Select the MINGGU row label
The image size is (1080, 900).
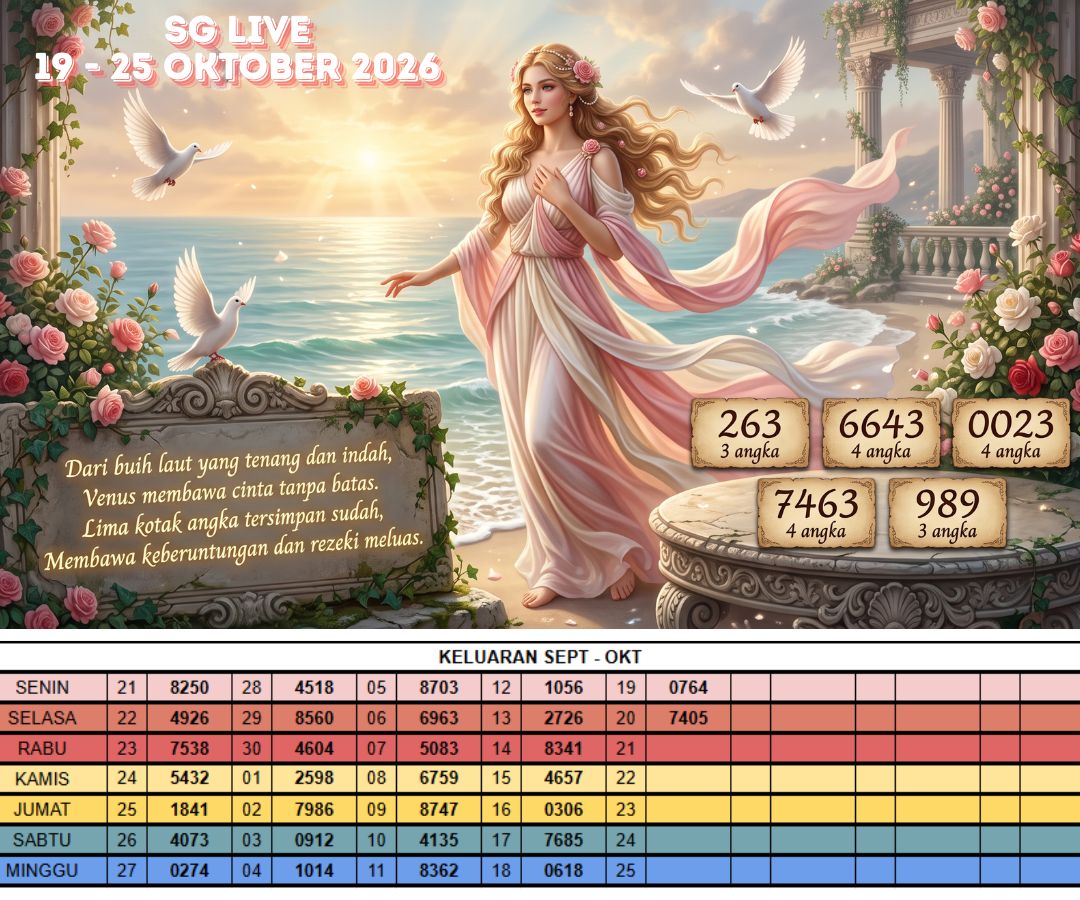click(x=42, y=870)
